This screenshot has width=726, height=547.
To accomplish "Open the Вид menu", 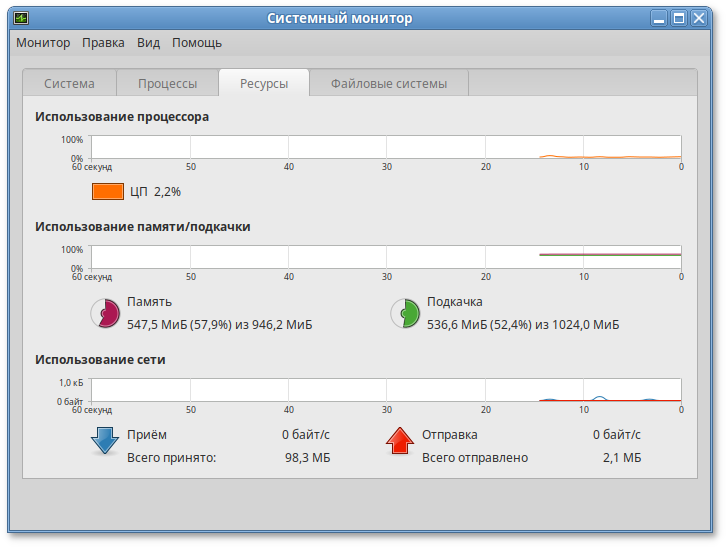I will pos(148,43).
